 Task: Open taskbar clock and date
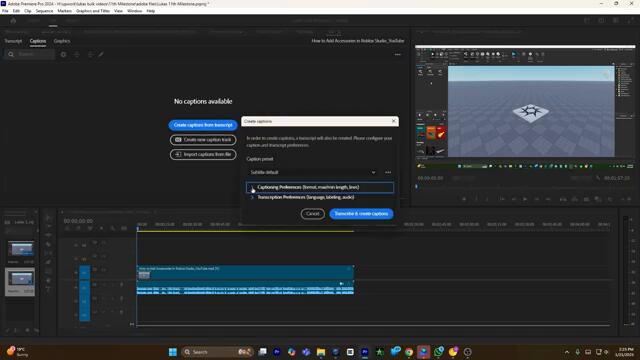625,352
